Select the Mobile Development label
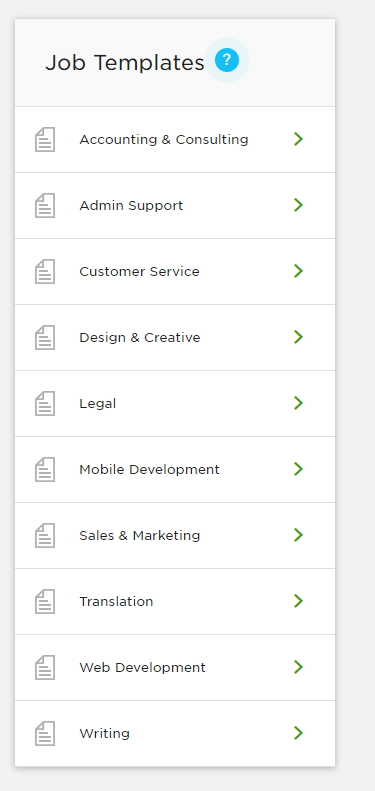The height and width of the screenshot is (791, 375). 149,470
